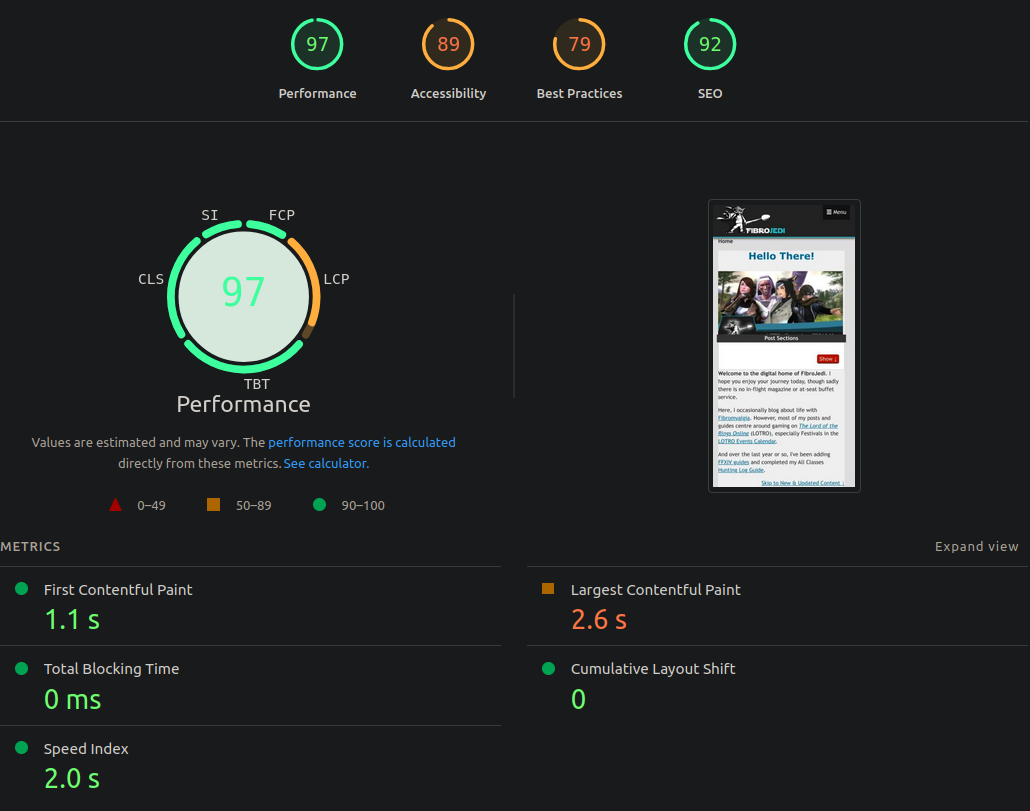Click the orange square beside Largest Contentful Paint
The height and width of the screenshot is (811, 1030).
[548, 588]
